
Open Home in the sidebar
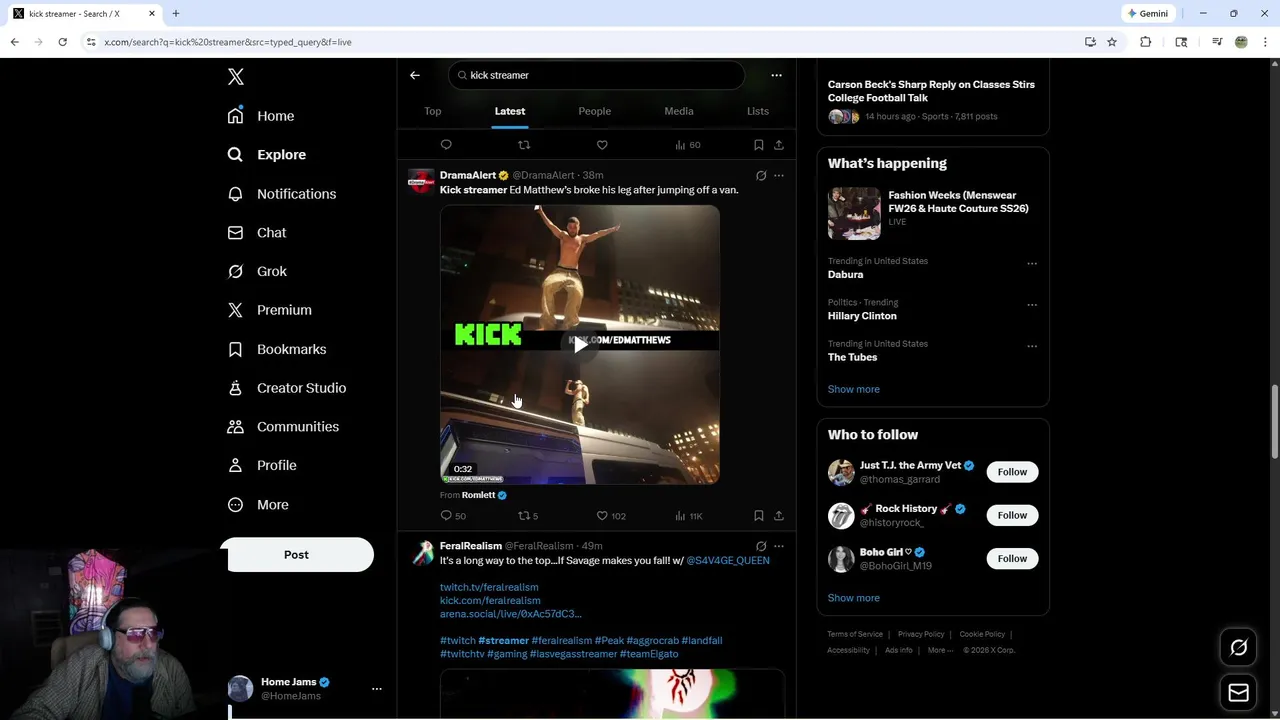[261, 116]
